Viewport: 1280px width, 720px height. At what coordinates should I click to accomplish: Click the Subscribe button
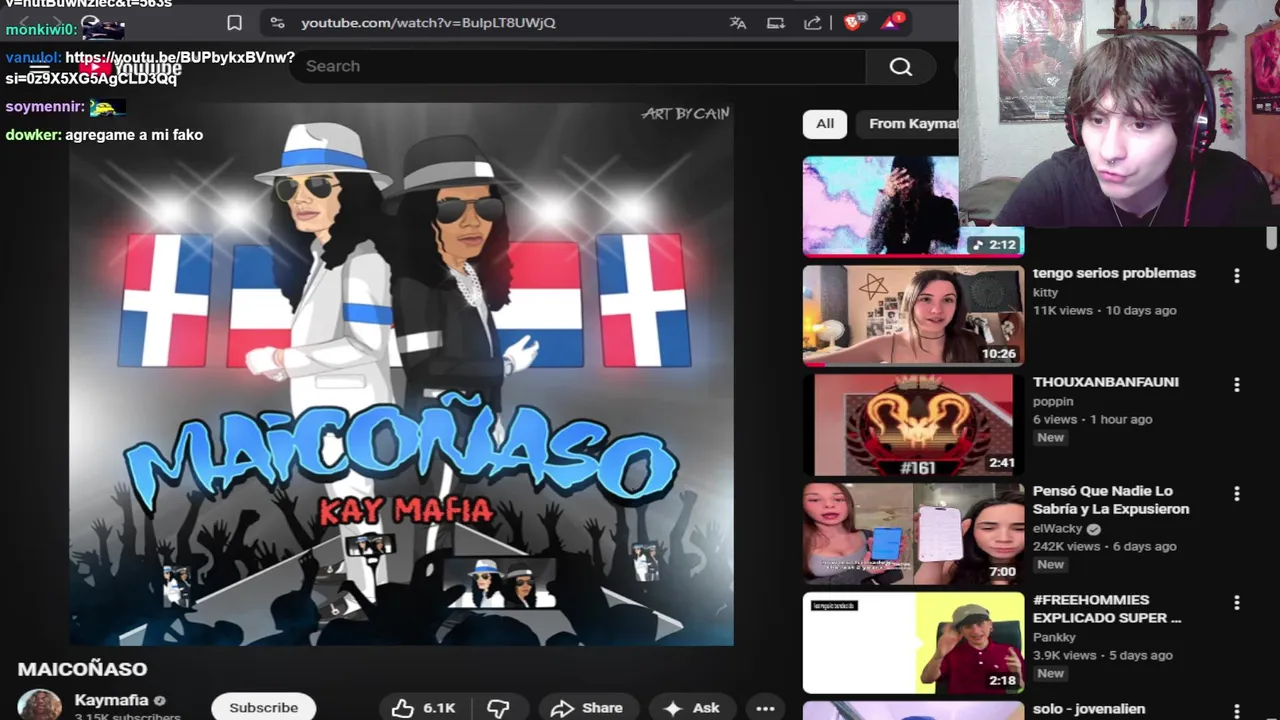(263, 707)
